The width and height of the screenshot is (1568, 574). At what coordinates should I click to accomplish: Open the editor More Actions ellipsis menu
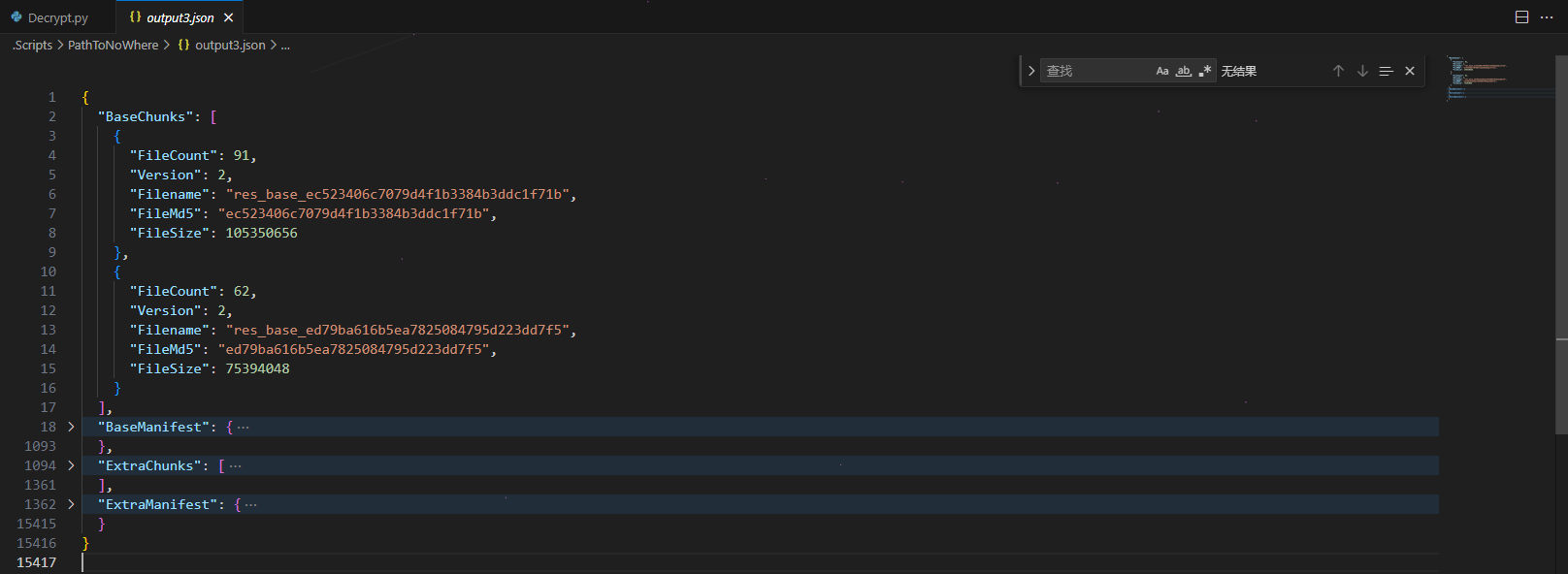(1547, 17)
